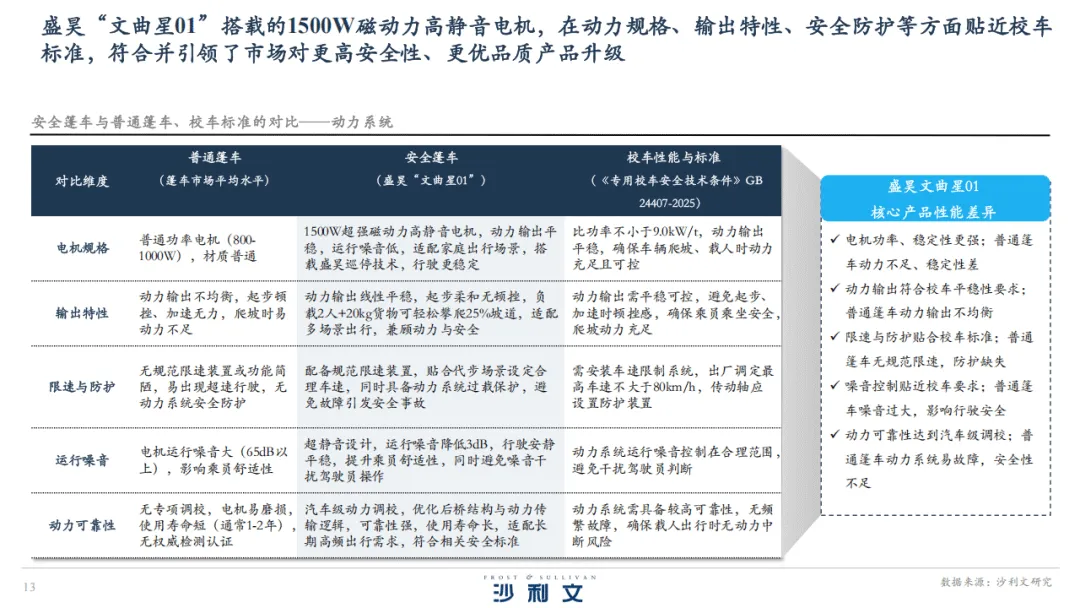Click the cell starting "需安装车速限制系统"

[672, 387]
